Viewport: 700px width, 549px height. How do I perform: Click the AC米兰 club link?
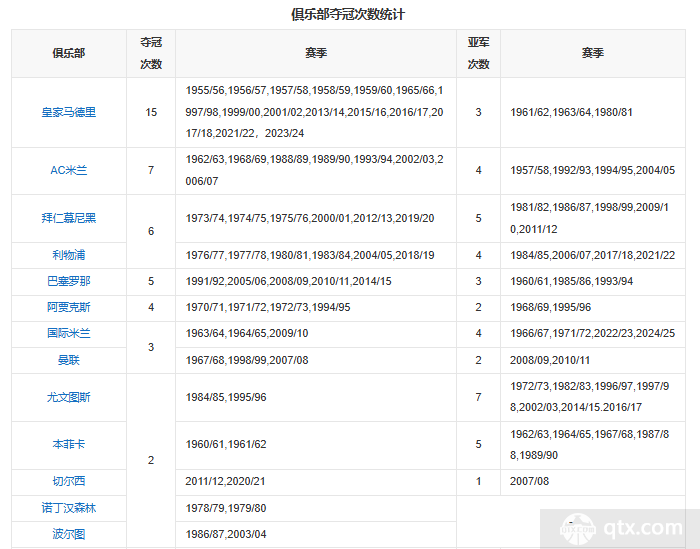(x=69, y=170)
